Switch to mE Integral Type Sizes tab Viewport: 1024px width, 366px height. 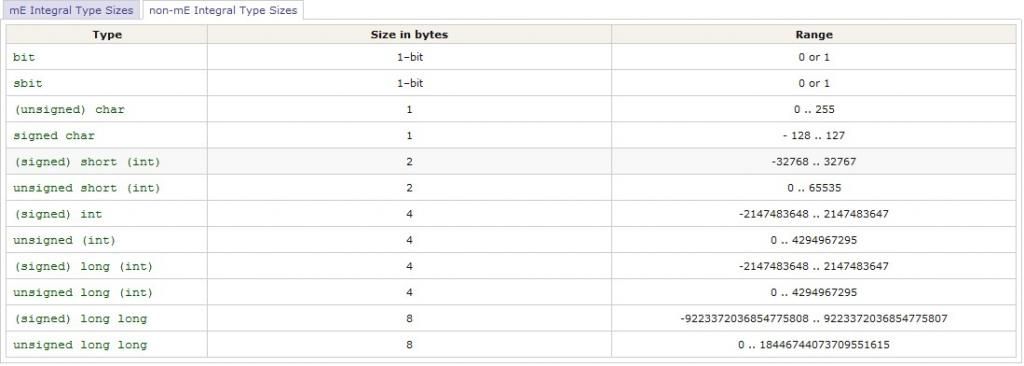pyautogui.click(x=71, y=10)
